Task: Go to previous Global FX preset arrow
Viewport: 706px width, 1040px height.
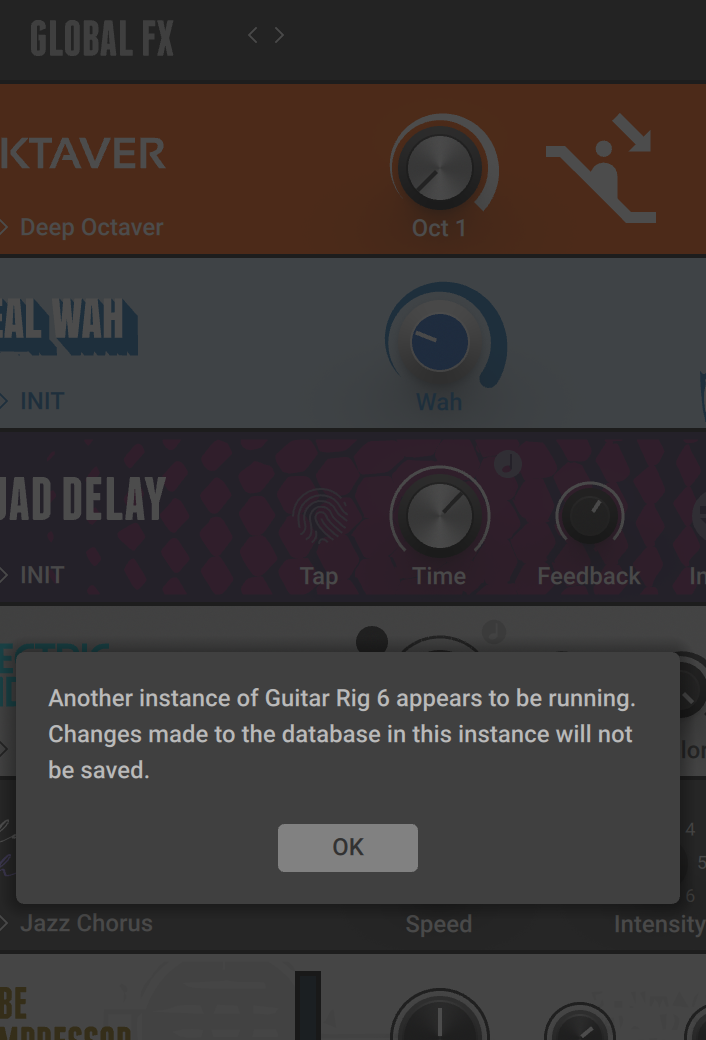Action: click(x=252, y=35)
